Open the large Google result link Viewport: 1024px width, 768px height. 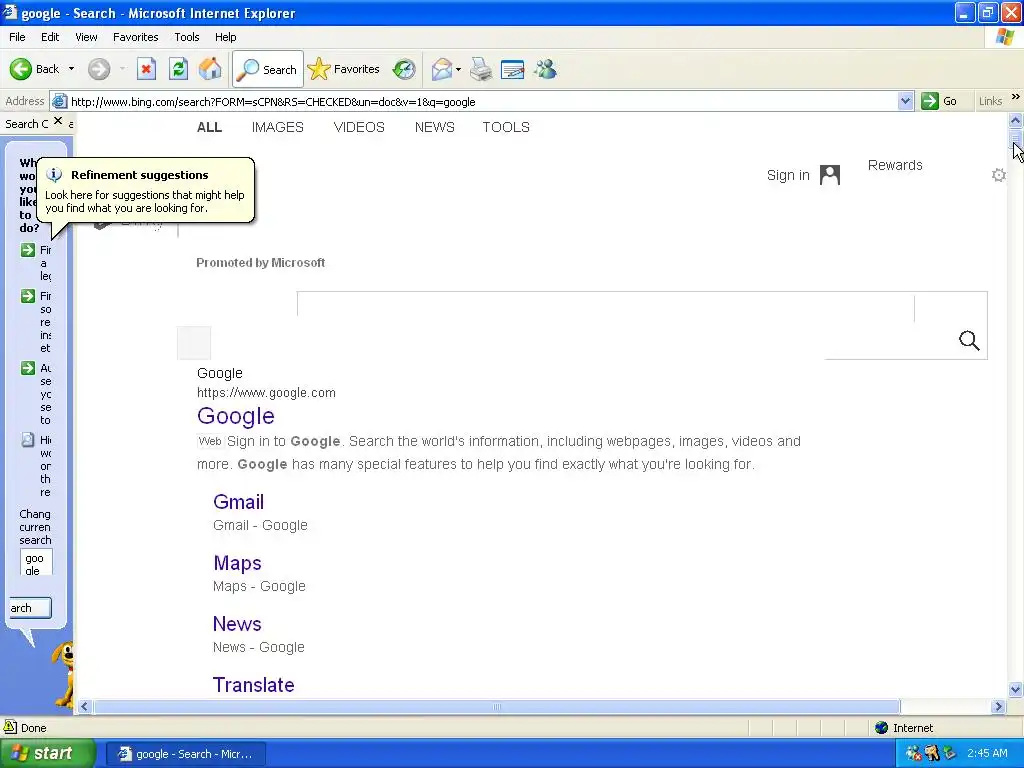click(236, 416)
